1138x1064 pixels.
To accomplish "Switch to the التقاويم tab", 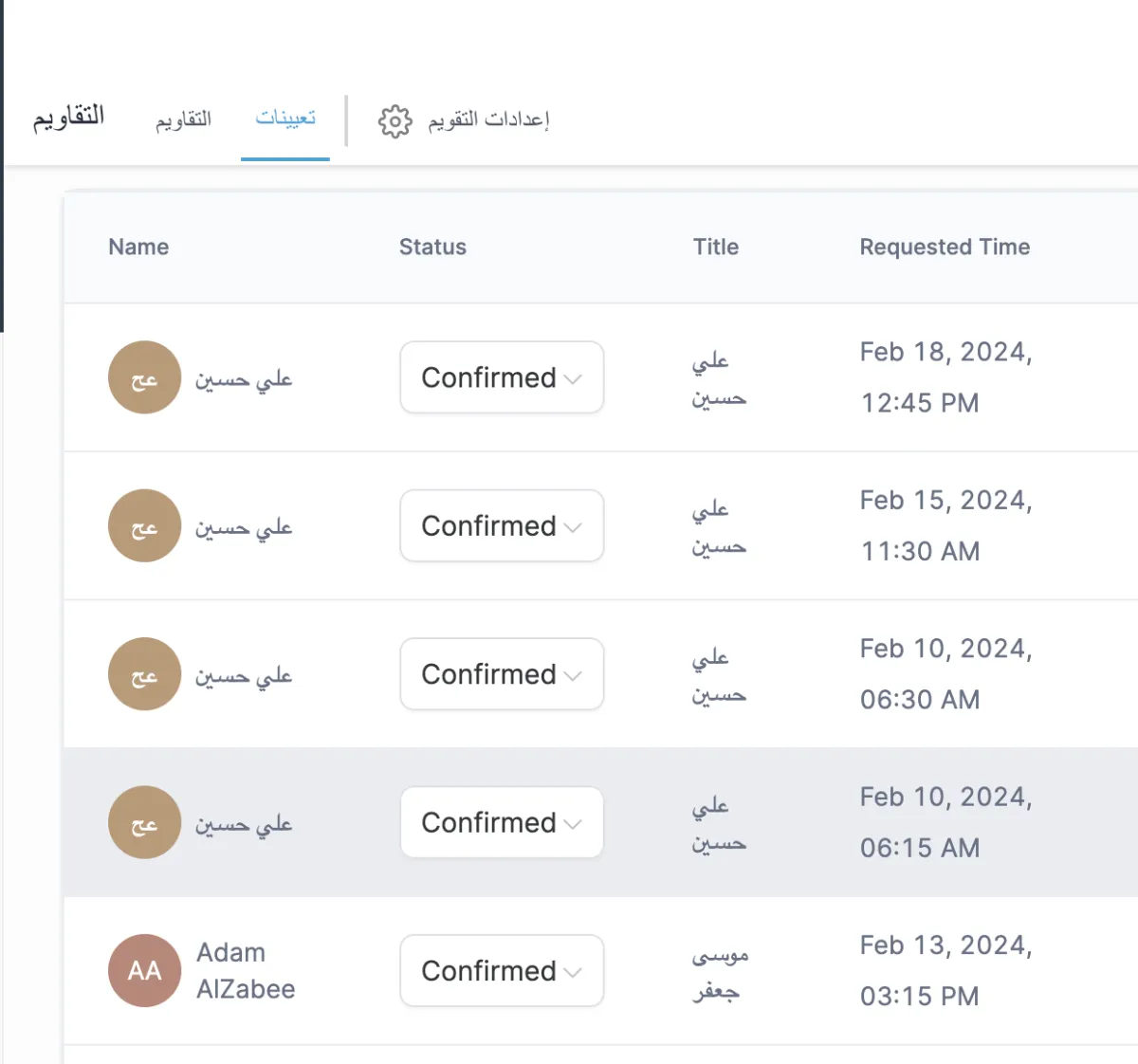I will coord(183,119).
